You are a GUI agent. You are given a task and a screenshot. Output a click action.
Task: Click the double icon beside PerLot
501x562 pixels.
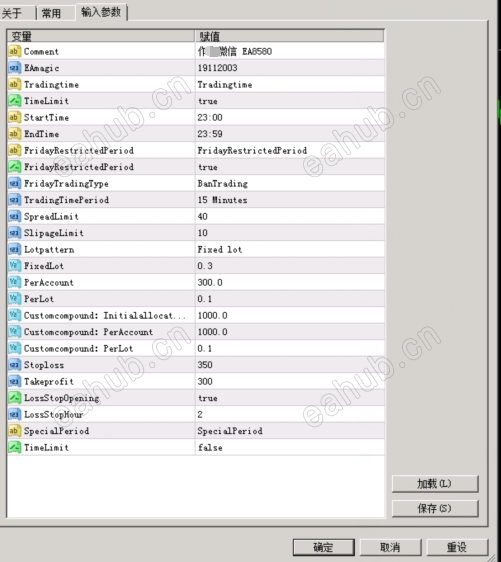14,299
